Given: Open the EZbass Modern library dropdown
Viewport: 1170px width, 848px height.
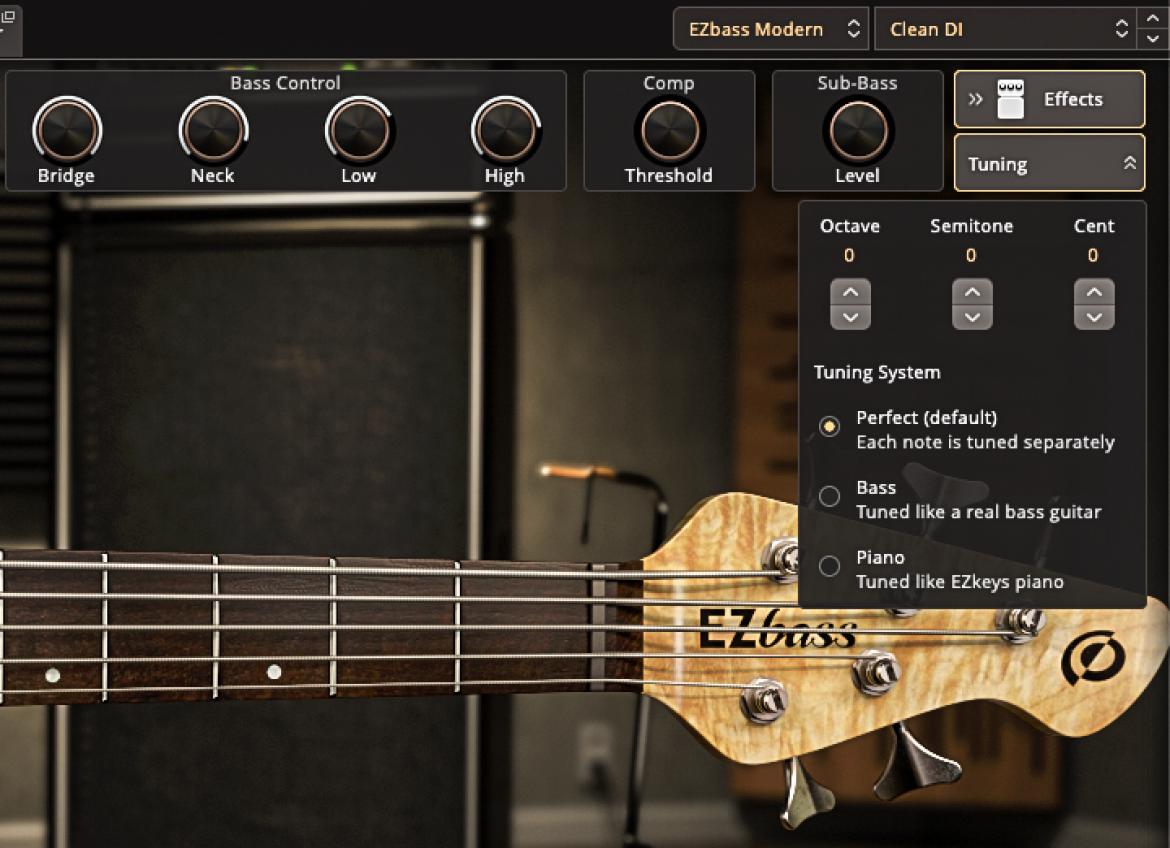Looking at the screenshot, I should (x=771, y=29).
